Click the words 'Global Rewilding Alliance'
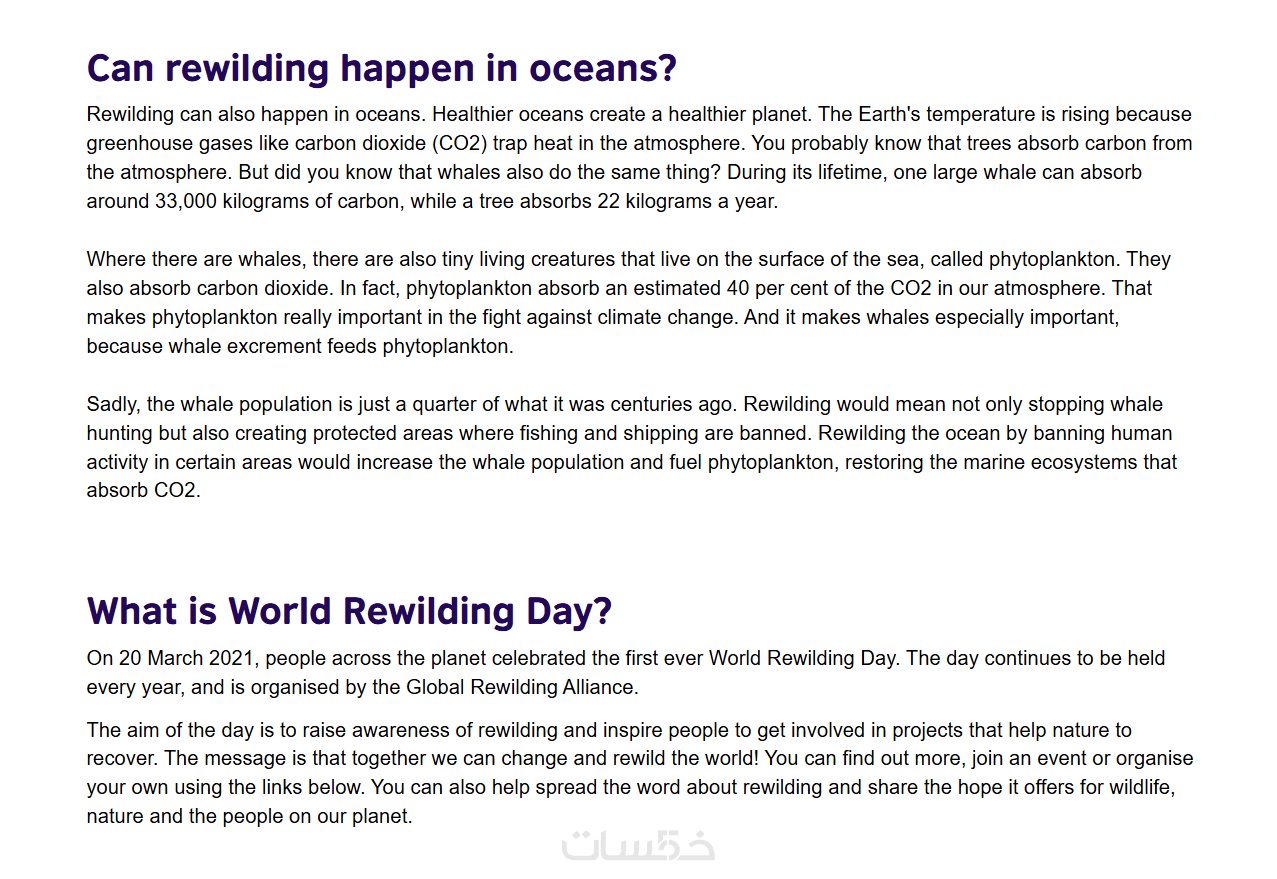The image size is (1277, 879). (520, 687)
